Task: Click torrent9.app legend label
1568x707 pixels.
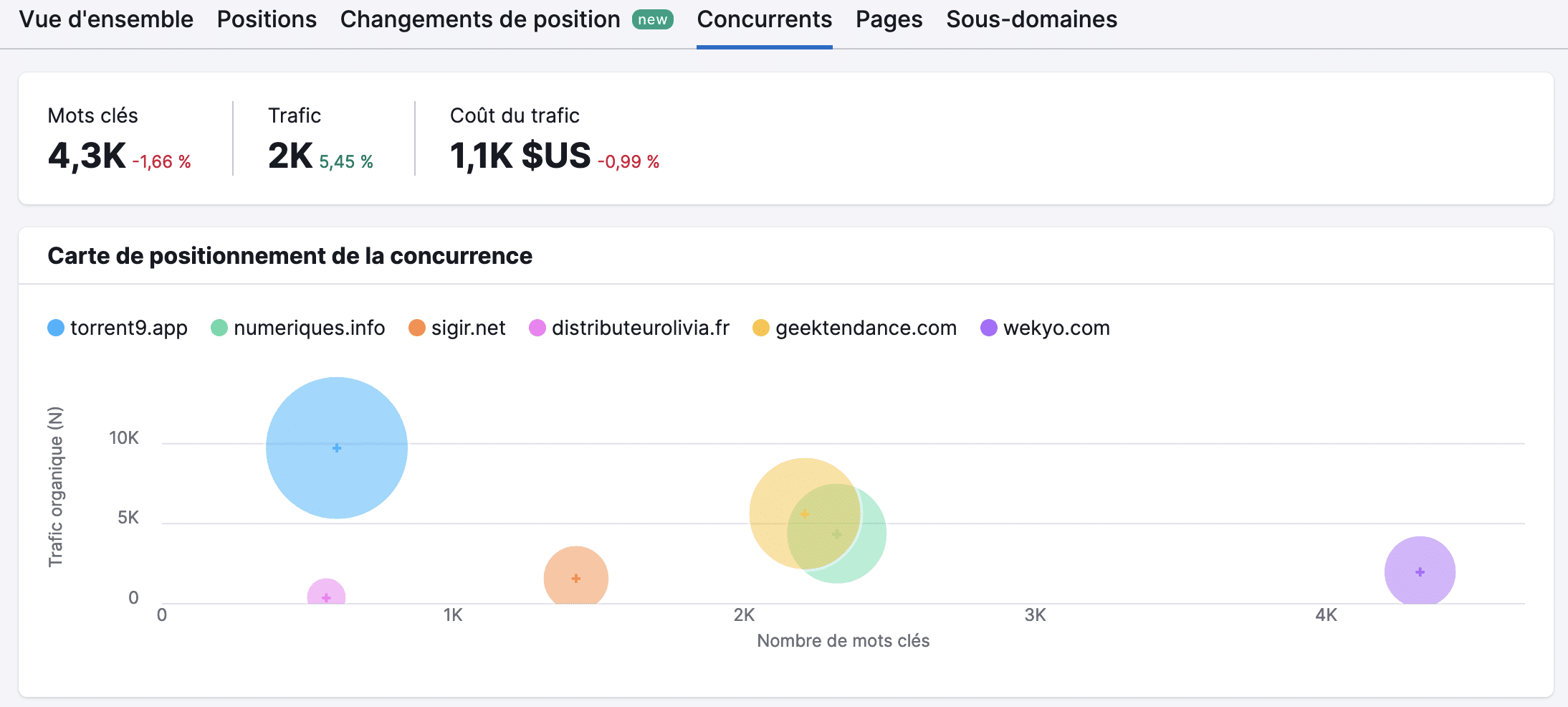Action: click(129, 328)
